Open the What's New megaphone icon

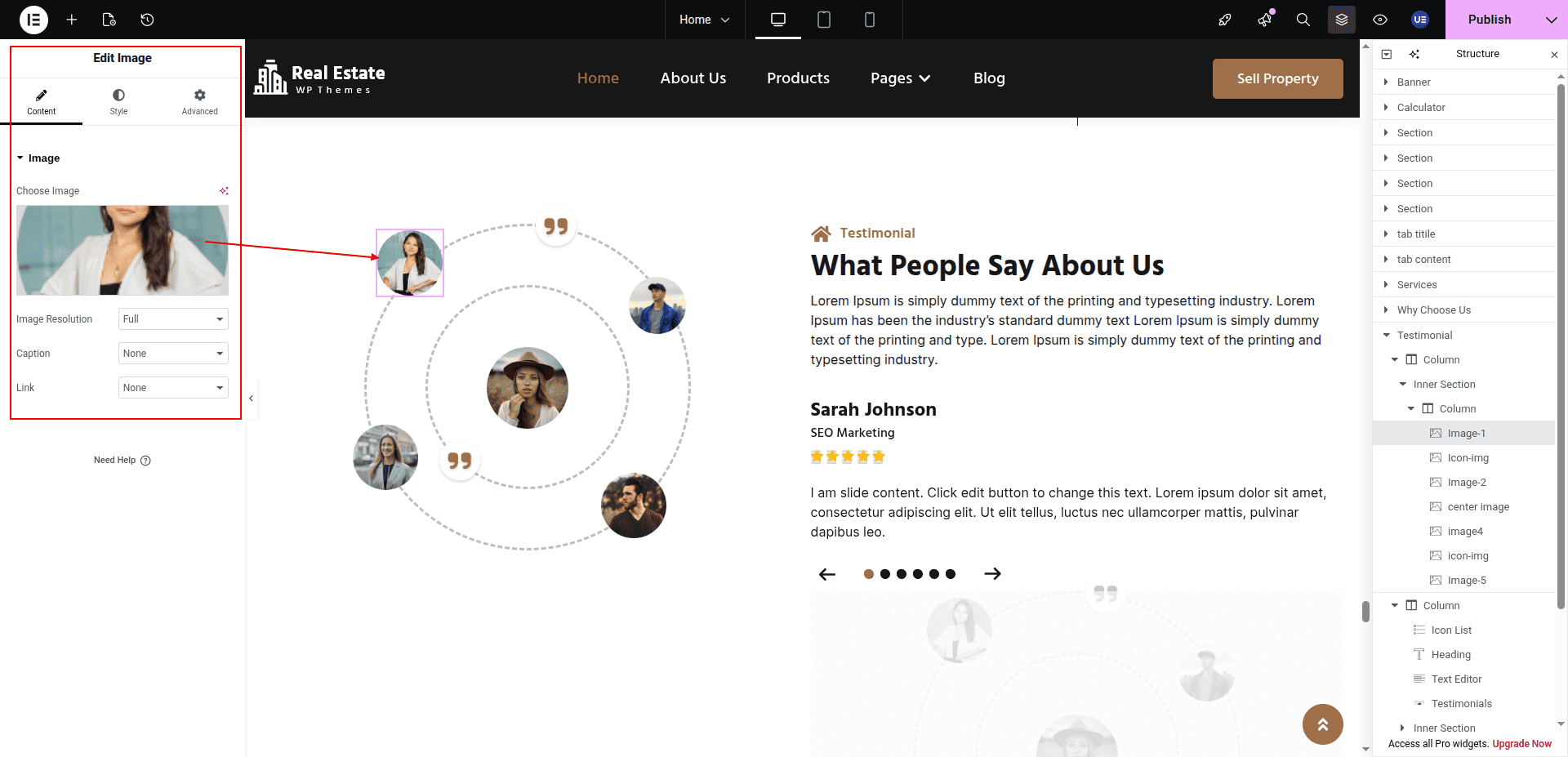(x=1264, y=20)
